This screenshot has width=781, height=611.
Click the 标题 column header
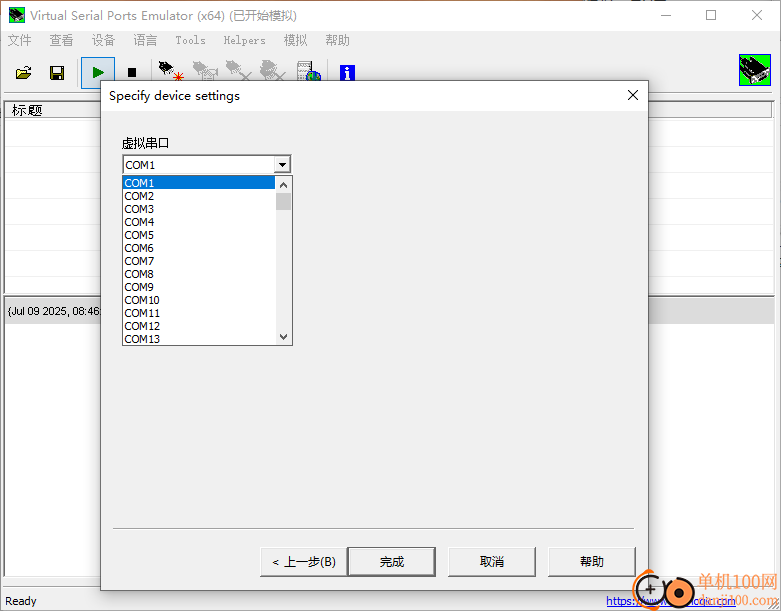pyautogui.click(x=52, y=110)
